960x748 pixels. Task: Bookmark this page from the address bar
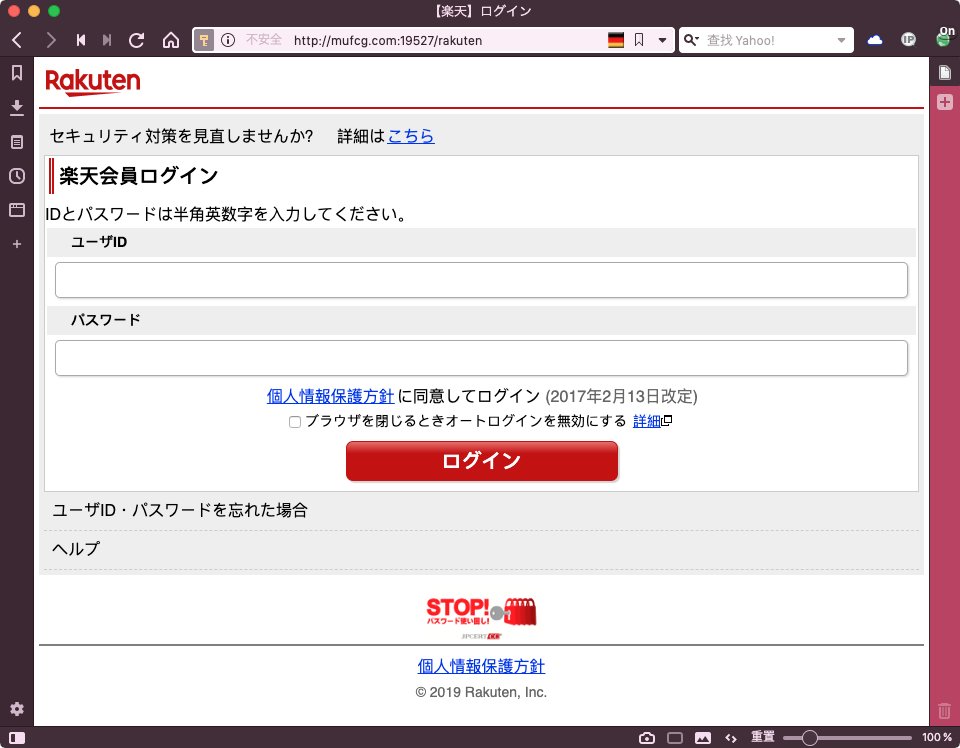click(x=639, y=40)
